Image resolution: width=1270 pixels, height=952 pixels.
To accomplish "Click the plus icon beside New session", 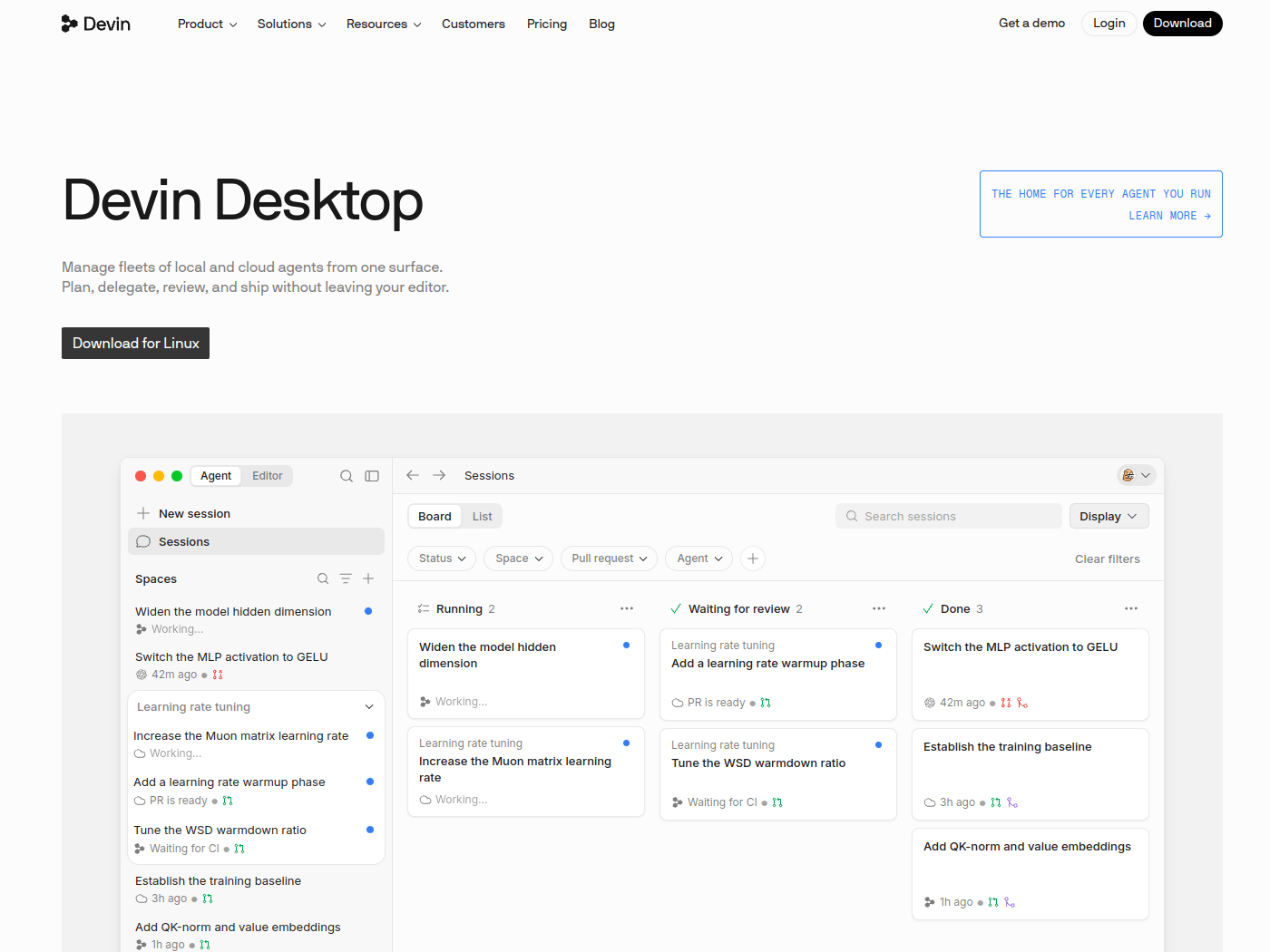I will point(143,513).
